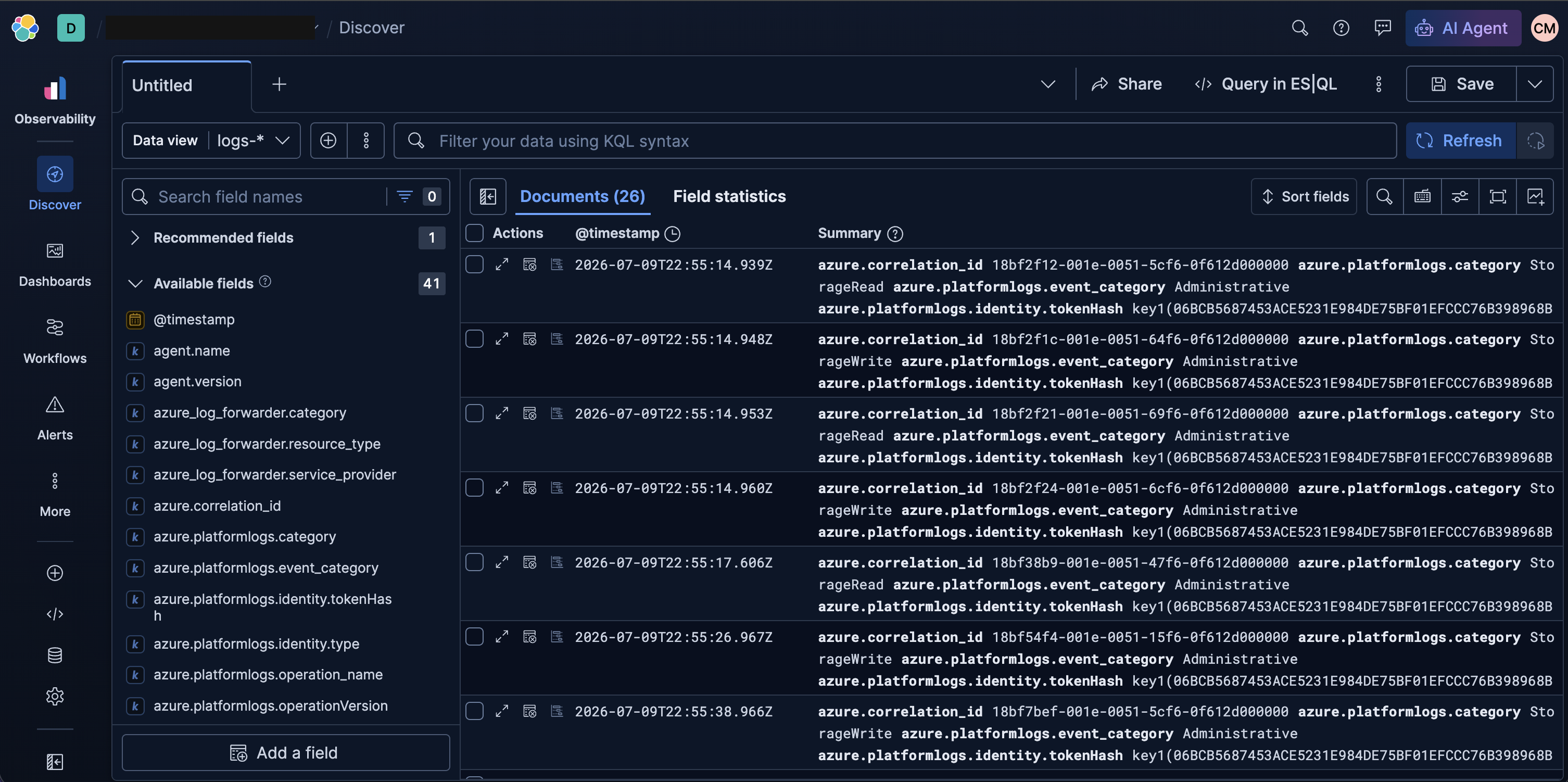Click Query in ES|QL
The width and height of the screenshot is (1568, 782).
click(1266, 84)
